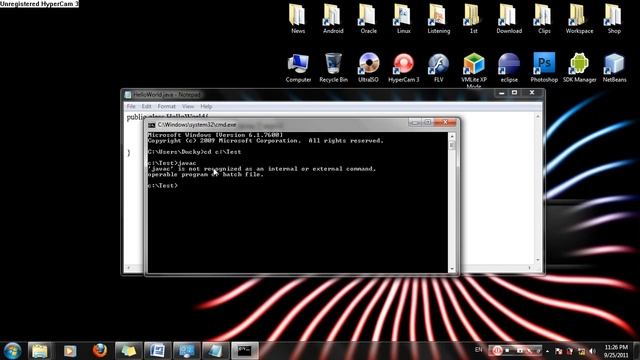Select the FLV shortcut icon
This screenshot has width=640, height=360.
(x=438, y=68)
